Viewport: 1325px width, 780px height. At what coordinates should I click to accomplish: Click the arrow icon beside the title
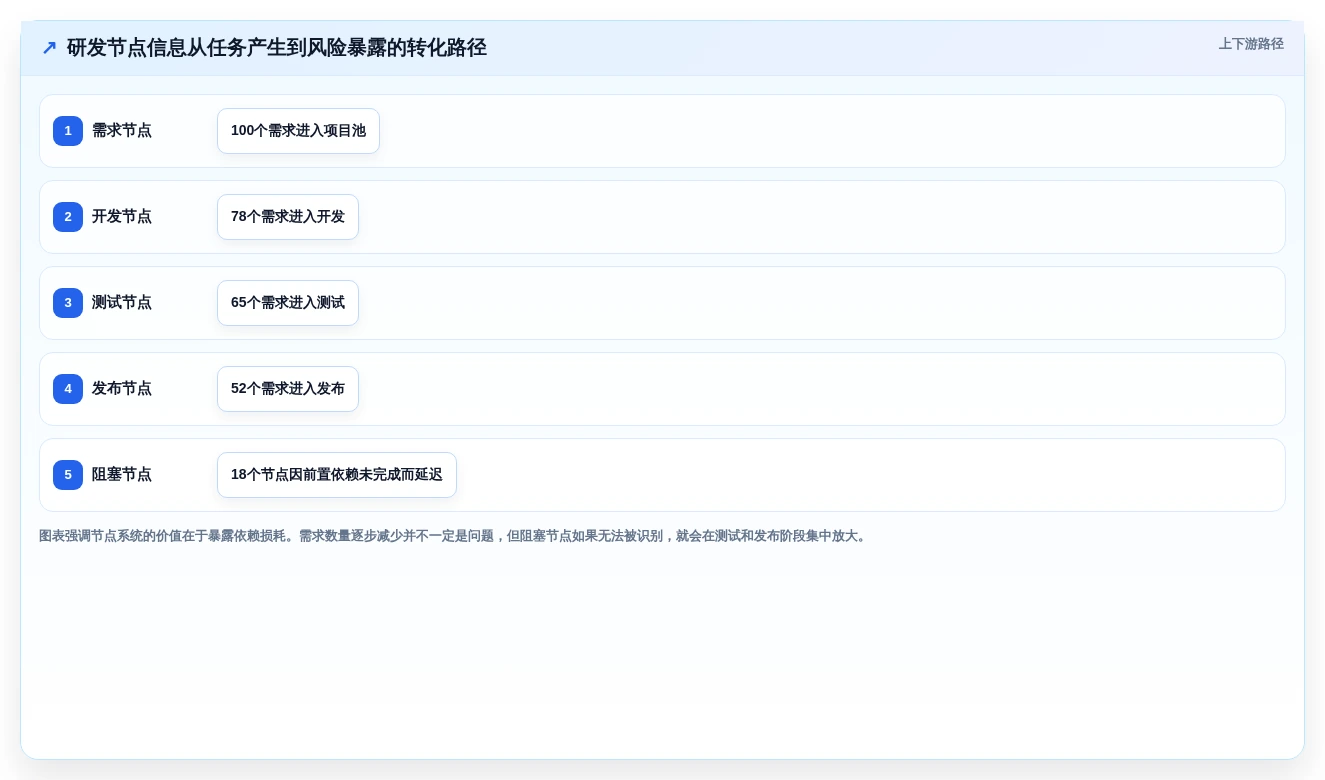click(49, 48)
